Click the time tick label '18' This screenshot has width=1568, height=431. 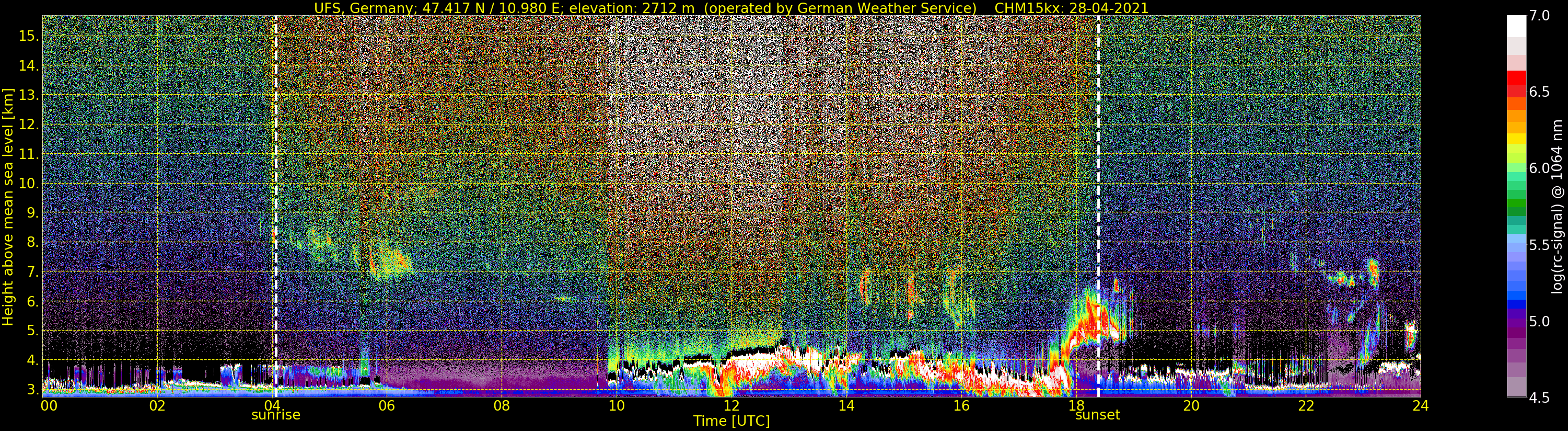pyautogui.click(x=1076, y=405)
